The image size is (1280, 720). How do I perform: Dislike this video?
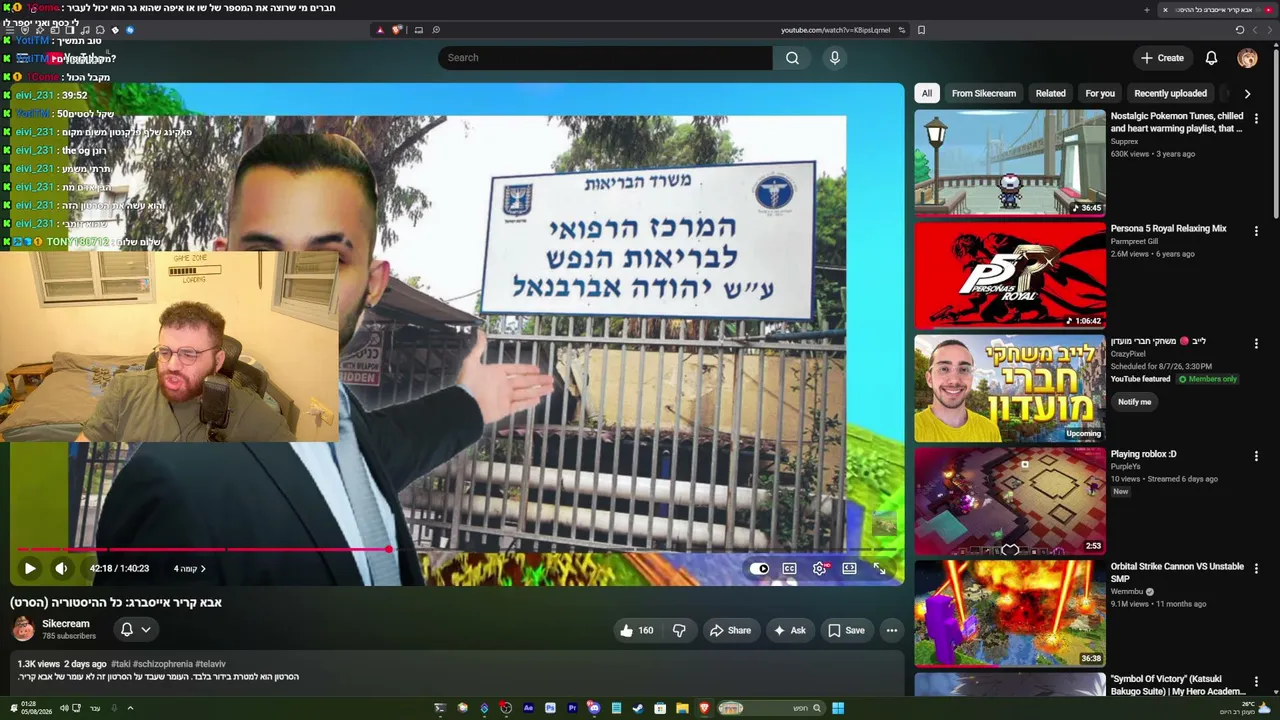click(679, 630)
